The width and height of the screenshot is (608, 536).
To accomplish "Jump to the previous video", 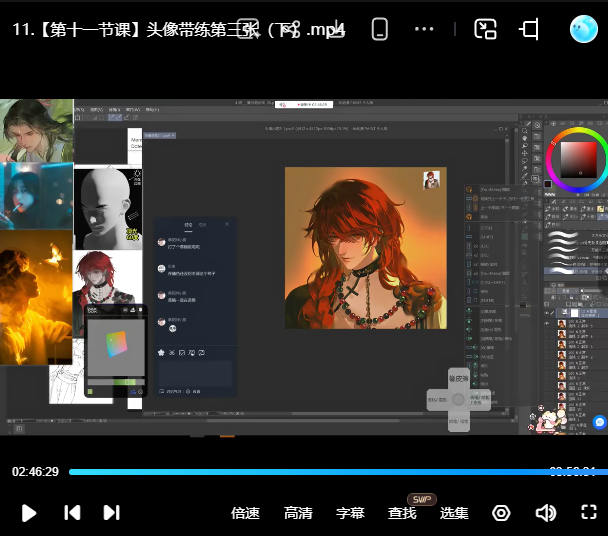I will (72, 513).
